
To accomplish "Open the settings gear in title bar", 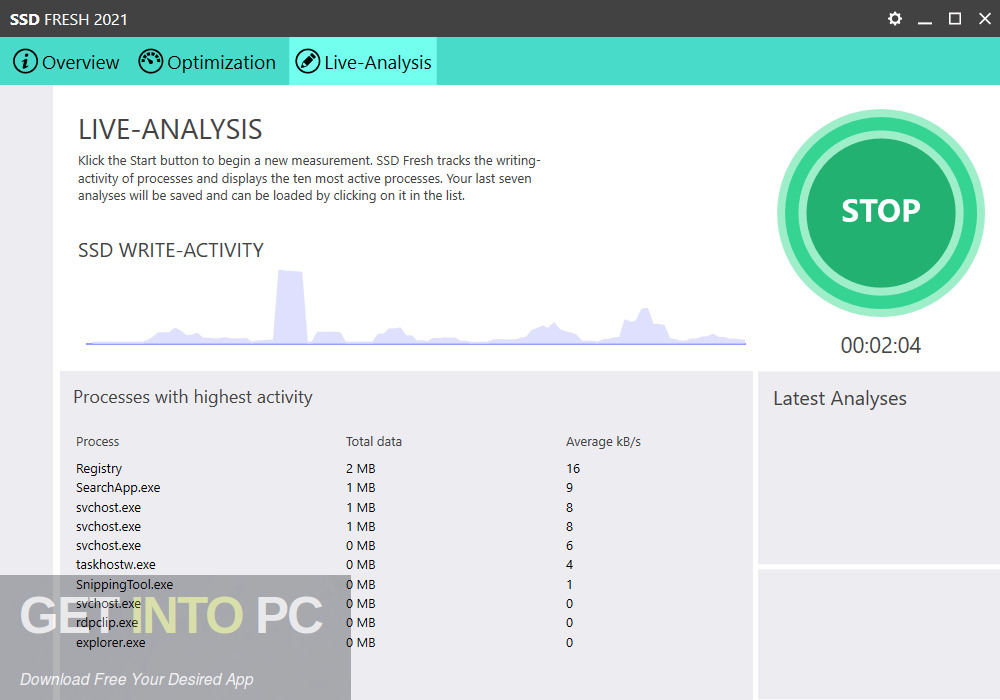I will click(x=895, y=18).
